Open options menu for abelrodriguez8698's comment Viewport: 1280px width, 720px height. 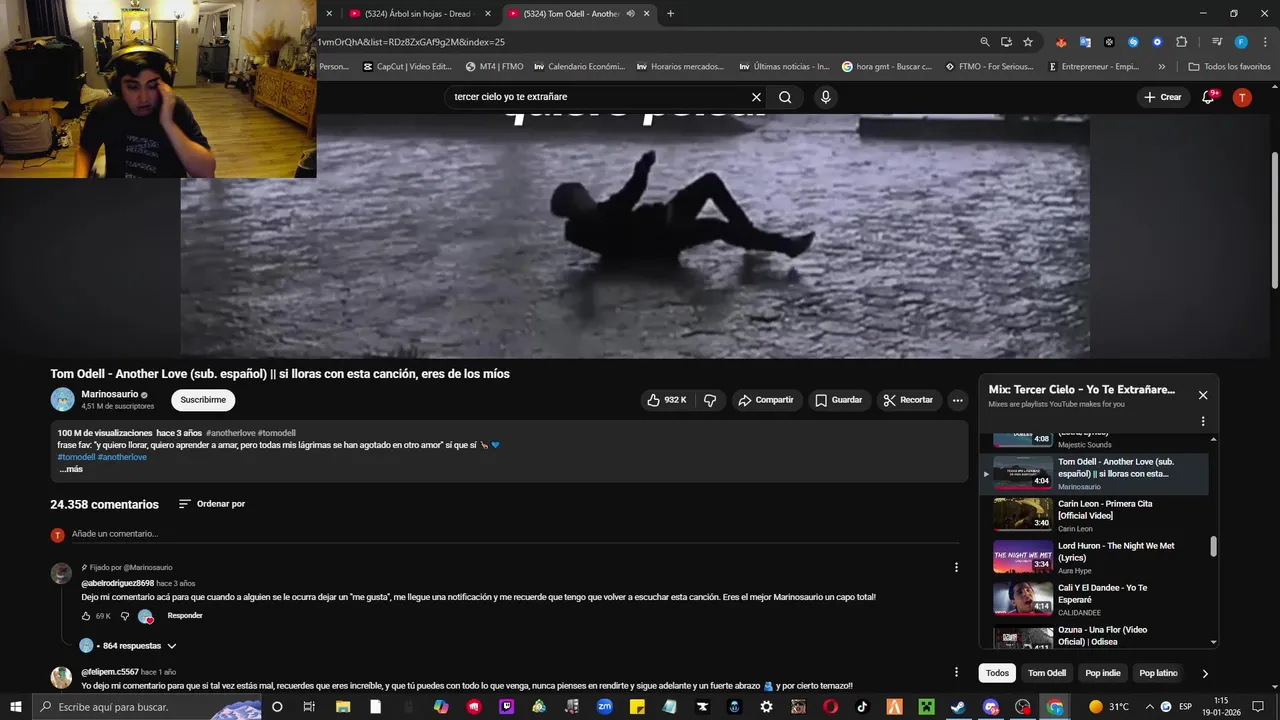(x=956, y=567)
